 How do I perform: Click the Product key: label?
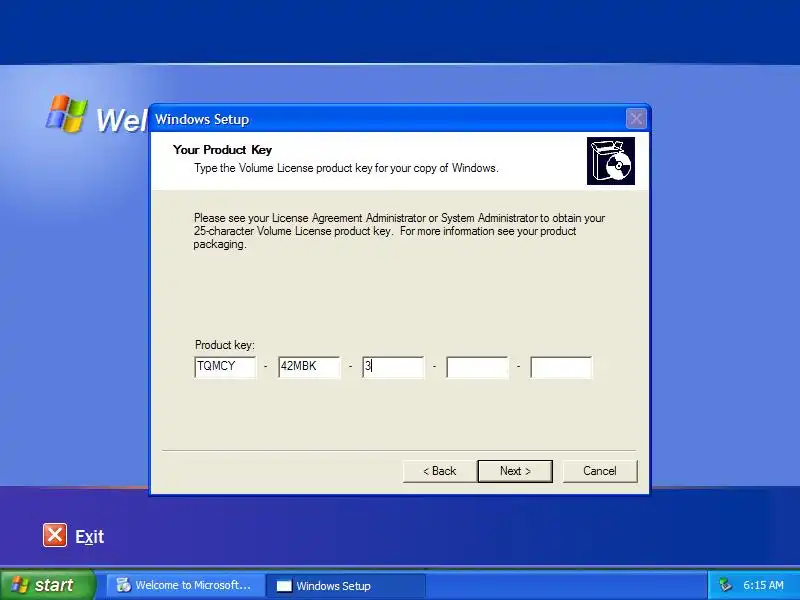click(x=224, y=345)
